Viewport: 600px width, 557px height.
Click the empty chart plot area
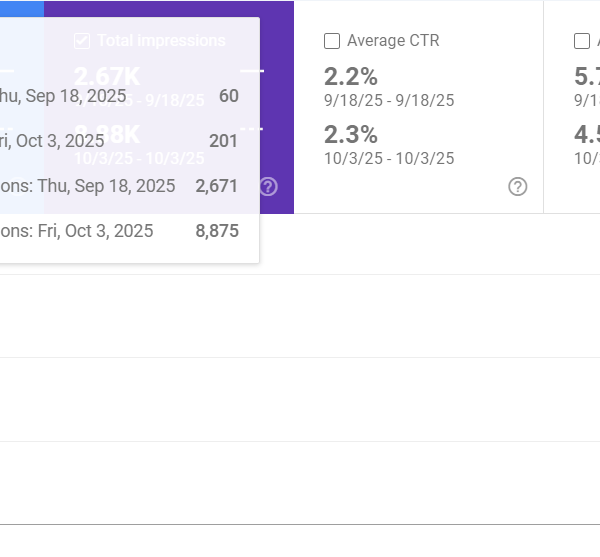coord(300,400)
